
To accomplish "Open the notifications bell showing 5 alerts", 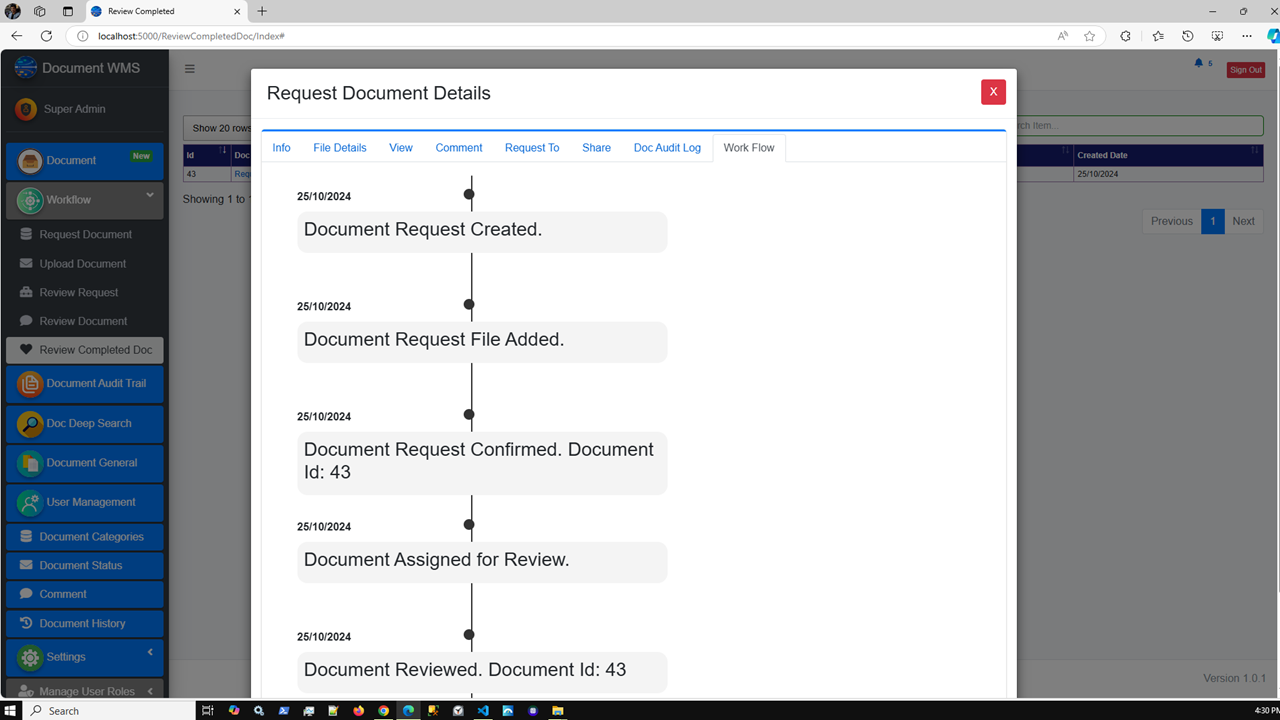I will (1199, 60).
